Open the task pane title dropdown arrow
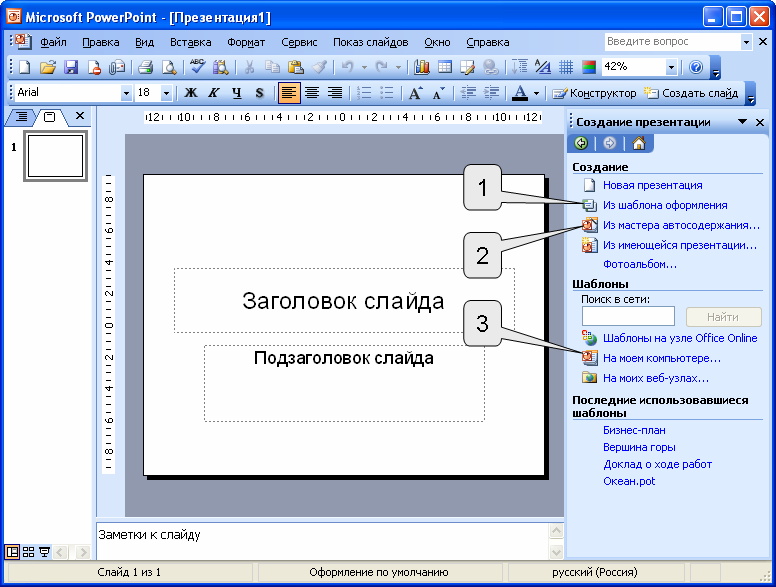This screenshot has height=587, width=776. coord(742,122)
